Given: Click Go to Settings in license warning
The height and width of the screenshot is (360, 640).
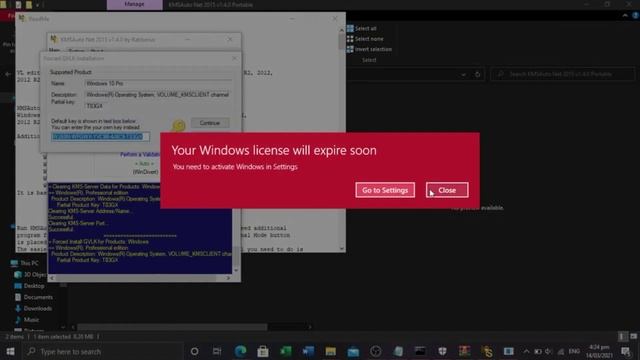Looking at the screenshot, I should pyautogui.click(x=385, y=190).
